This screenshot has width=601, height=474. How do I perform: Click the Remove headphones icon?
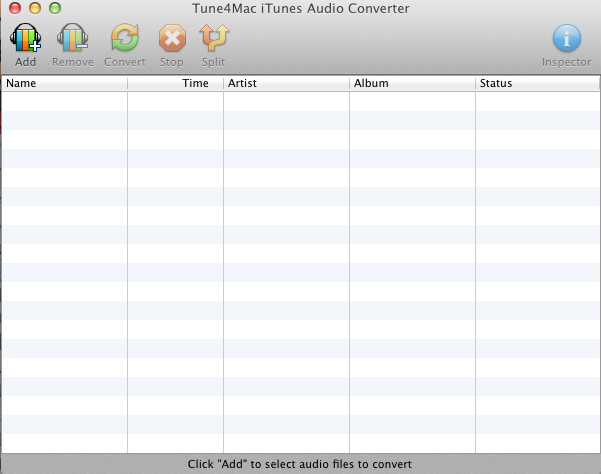coord(72,38)
